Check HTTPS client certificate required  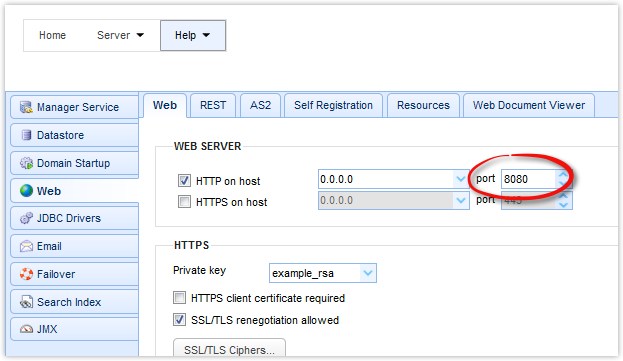[x=179, y=297]
